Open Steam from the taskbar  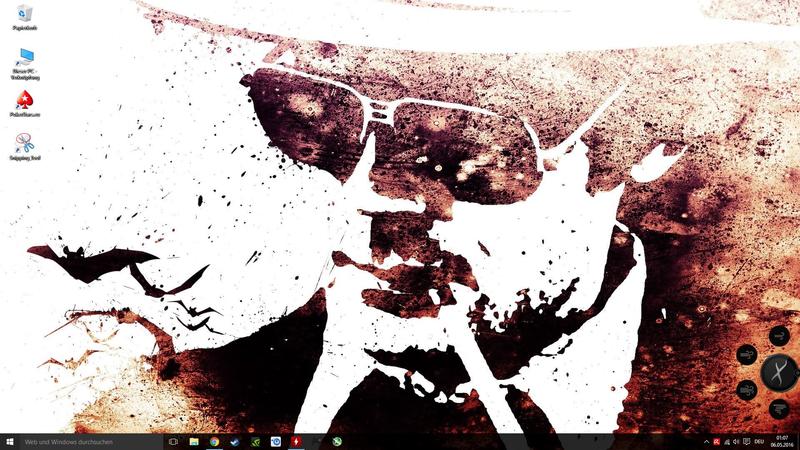coord(235,442)
